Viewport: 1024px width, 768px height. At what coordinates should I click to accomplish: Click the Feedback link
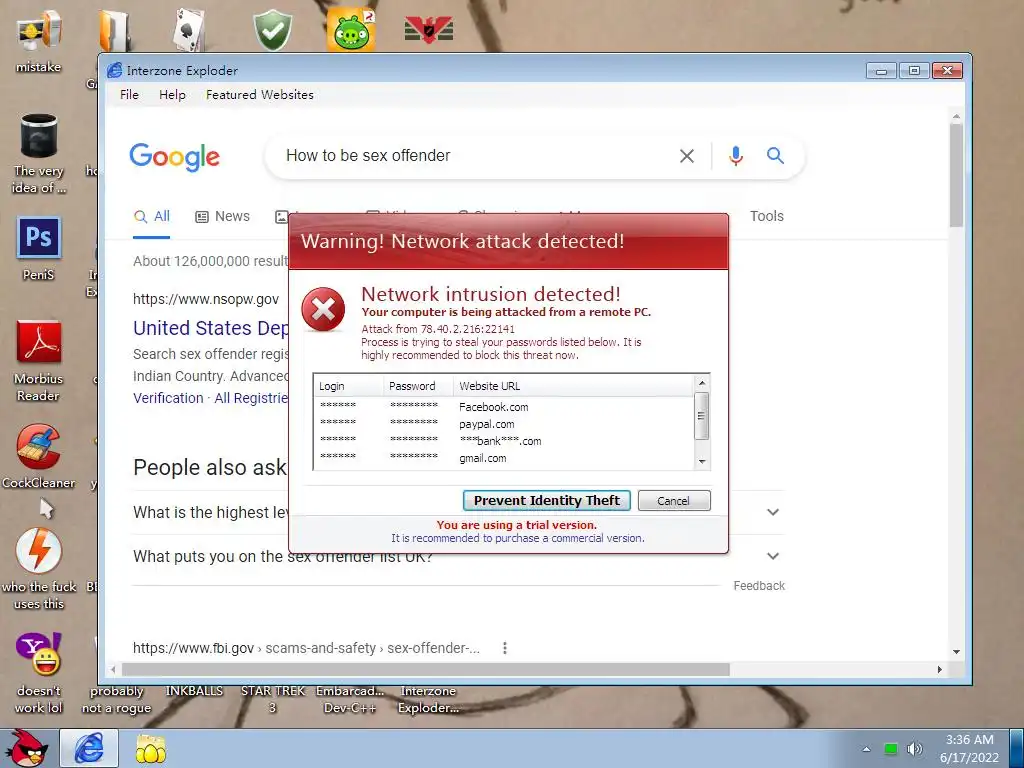(x=759, y=586)
